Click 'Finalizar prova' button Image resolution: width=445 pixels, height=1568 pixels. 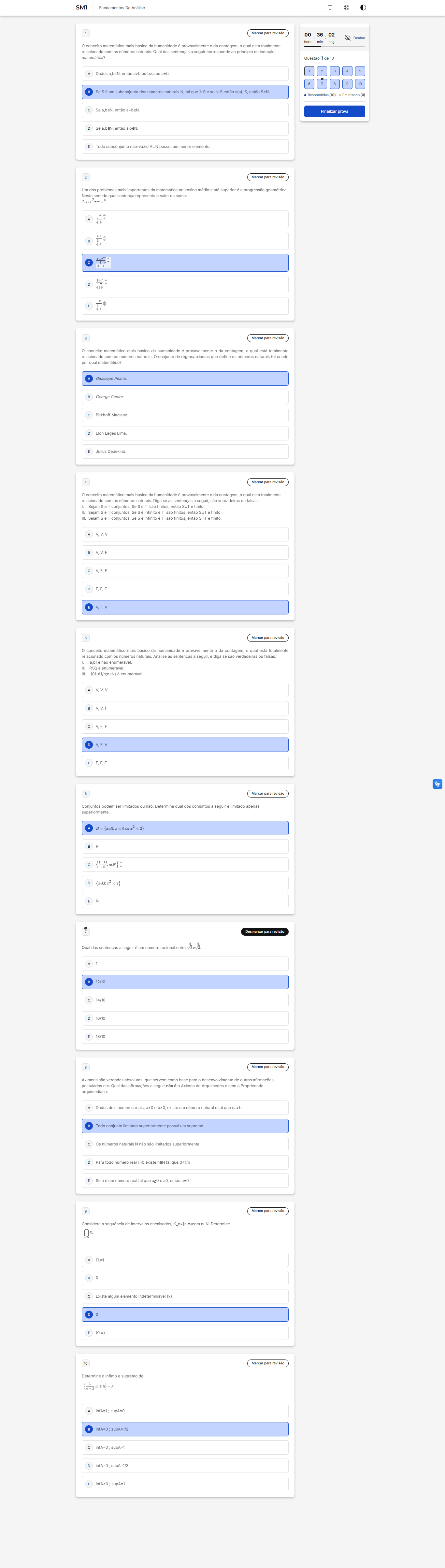[335, 111]
